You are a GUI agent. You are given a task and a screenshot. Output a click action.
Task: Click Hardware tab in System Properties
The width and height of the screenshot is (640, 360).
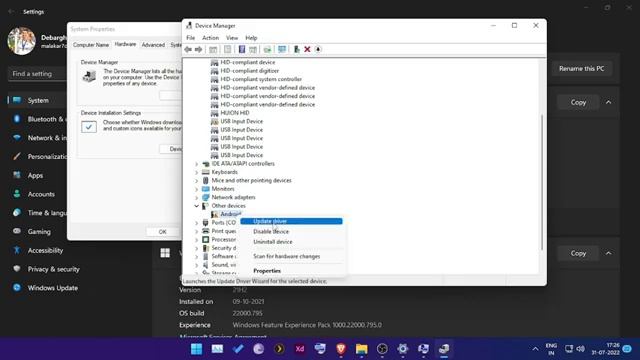tap(125, 44)
